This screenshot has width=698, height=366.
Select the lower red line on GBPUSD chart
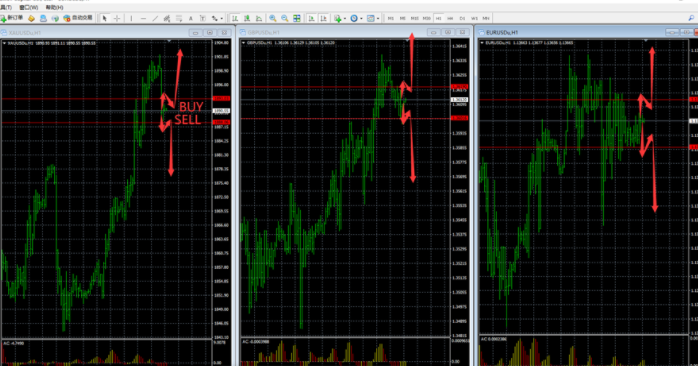coord(345,118)
